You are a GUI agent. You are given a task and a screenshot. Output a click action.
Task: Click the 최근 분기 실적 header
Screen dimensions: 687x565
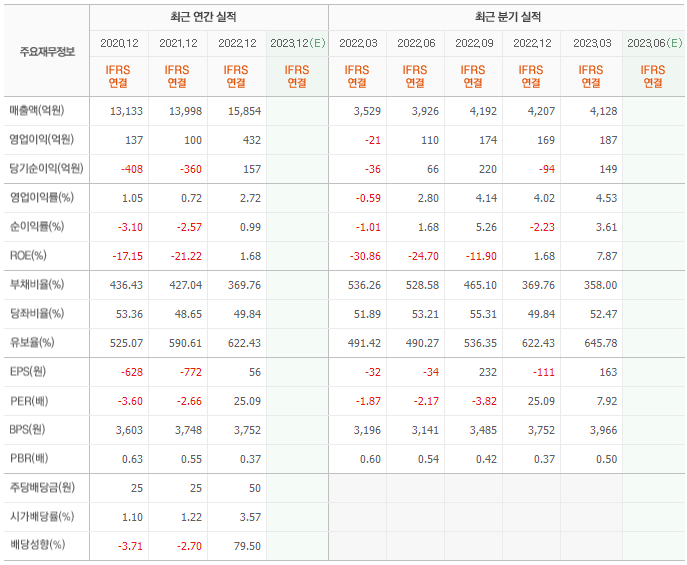click(508, 17)
